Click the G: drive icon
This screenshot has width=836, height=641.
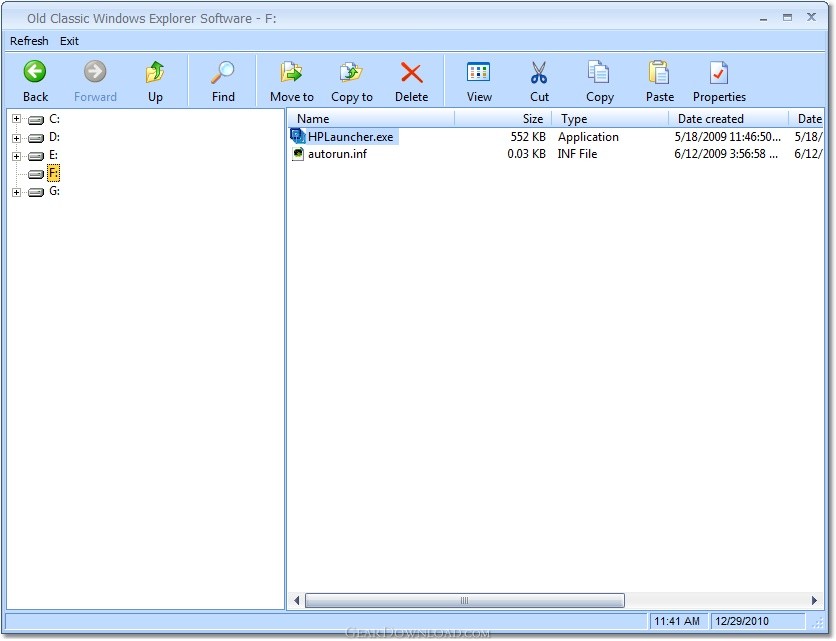(36, 192)
